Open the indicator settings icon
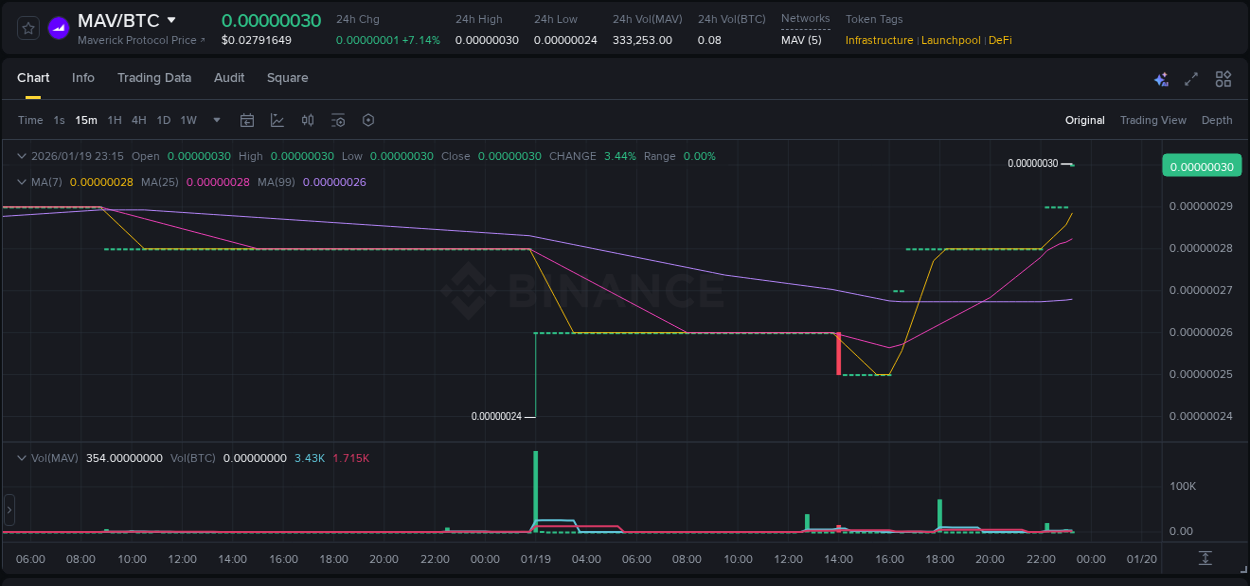This screenshot has height=586, width=1250. click(337, 120)
